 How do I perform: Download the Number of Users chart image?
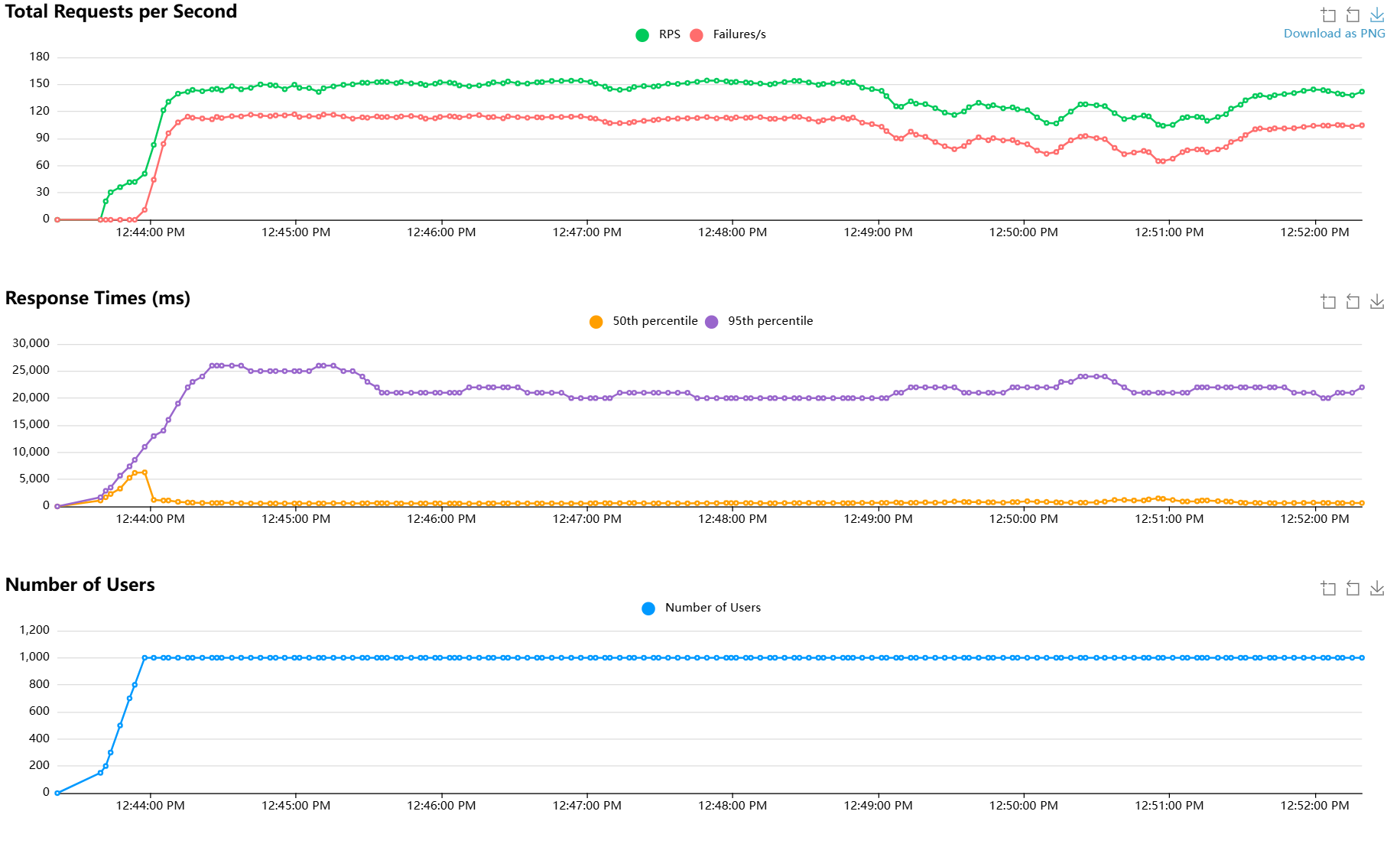(x=1377, y=589)
